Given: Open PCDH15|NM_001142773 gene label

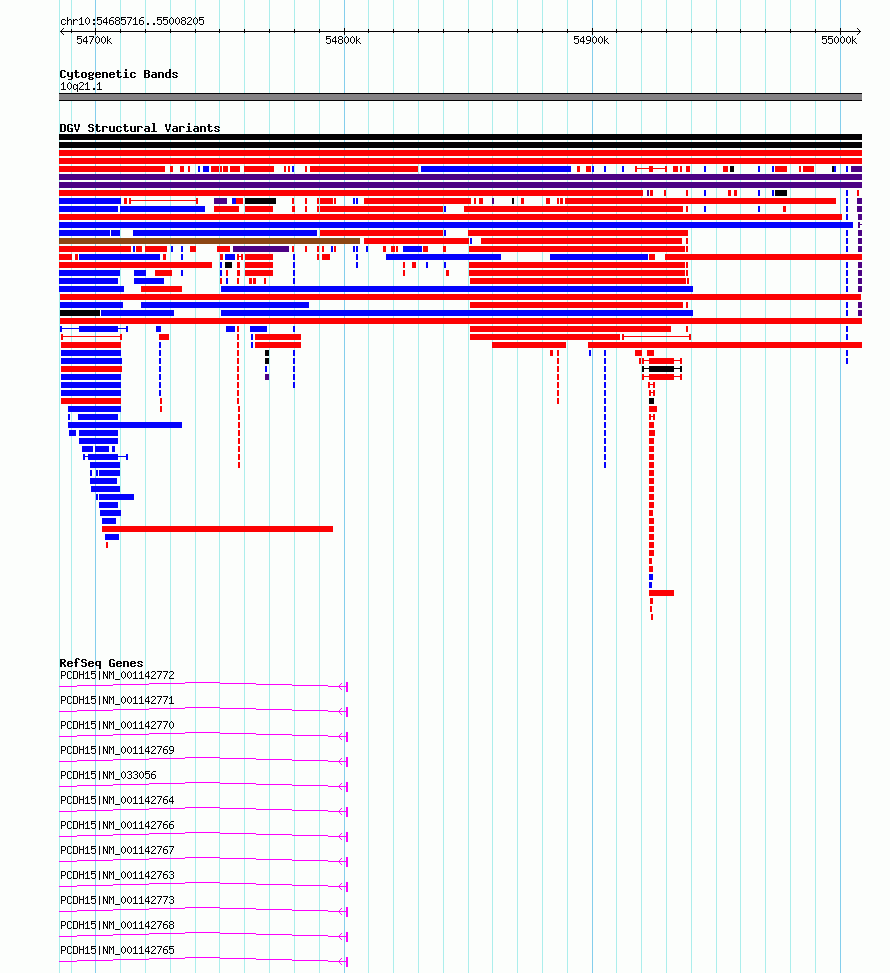Looking at the screenshot, I should [117, 900].
